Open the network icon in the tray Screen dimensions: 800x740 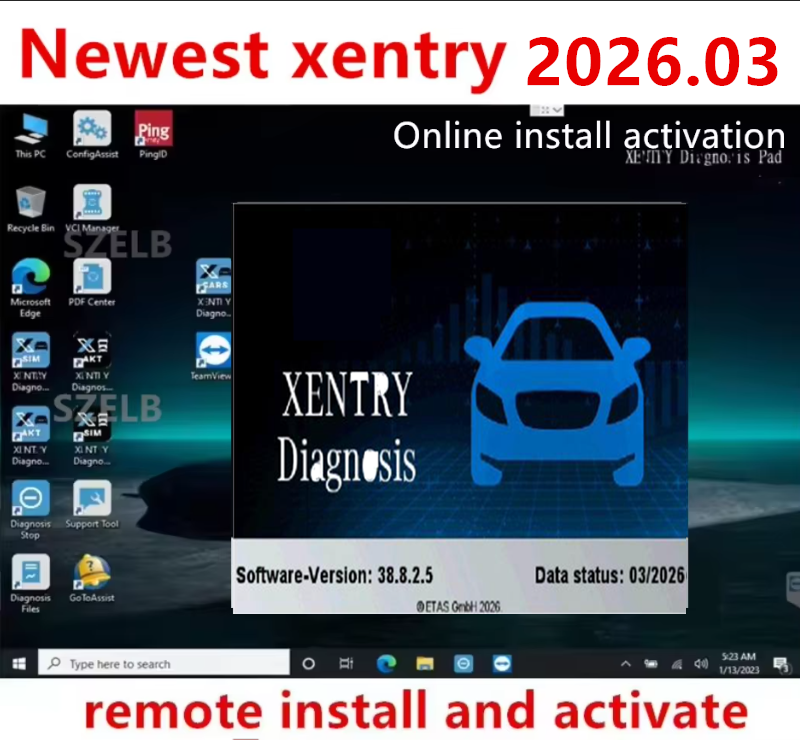pos(677,664)
